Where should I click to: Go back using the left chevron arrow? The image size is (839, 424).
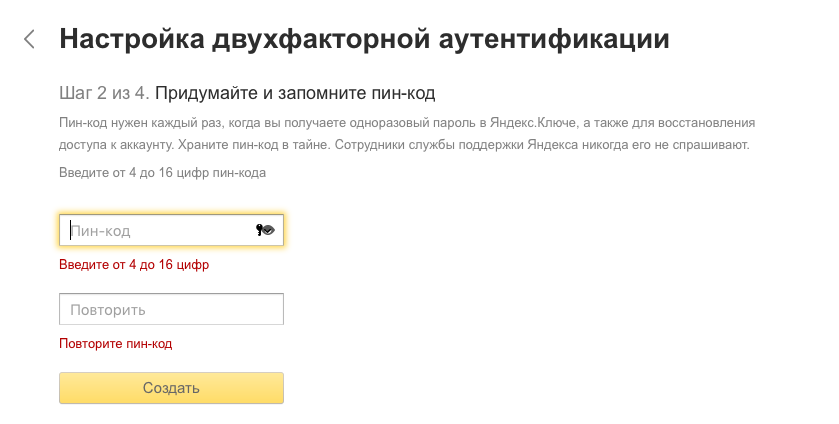(x=29, y=40)
